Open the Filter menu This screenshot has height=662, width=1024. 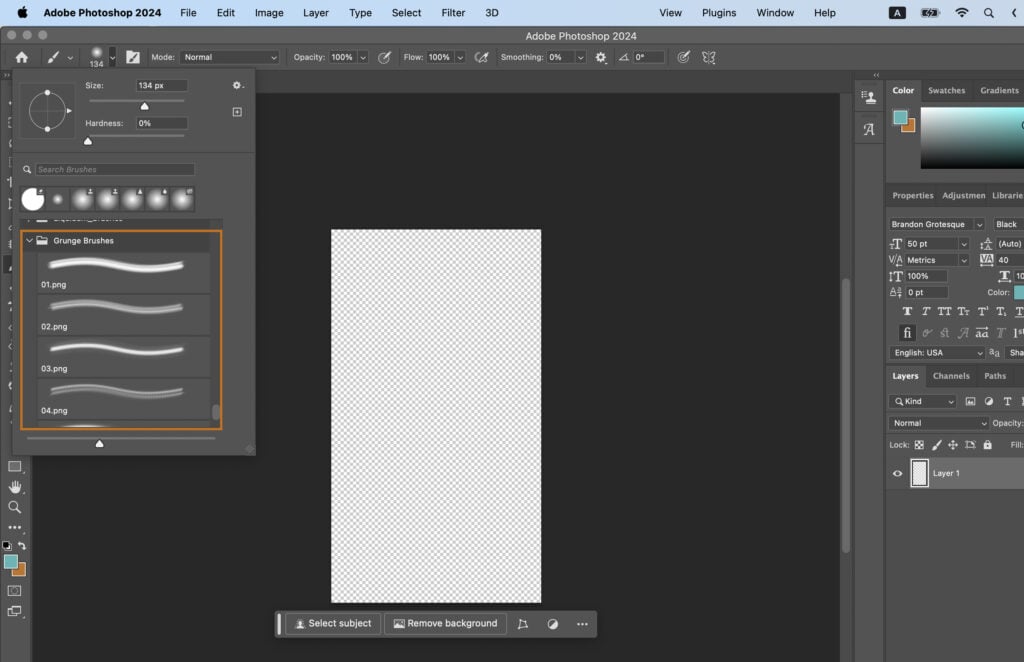tap(453, 13)
